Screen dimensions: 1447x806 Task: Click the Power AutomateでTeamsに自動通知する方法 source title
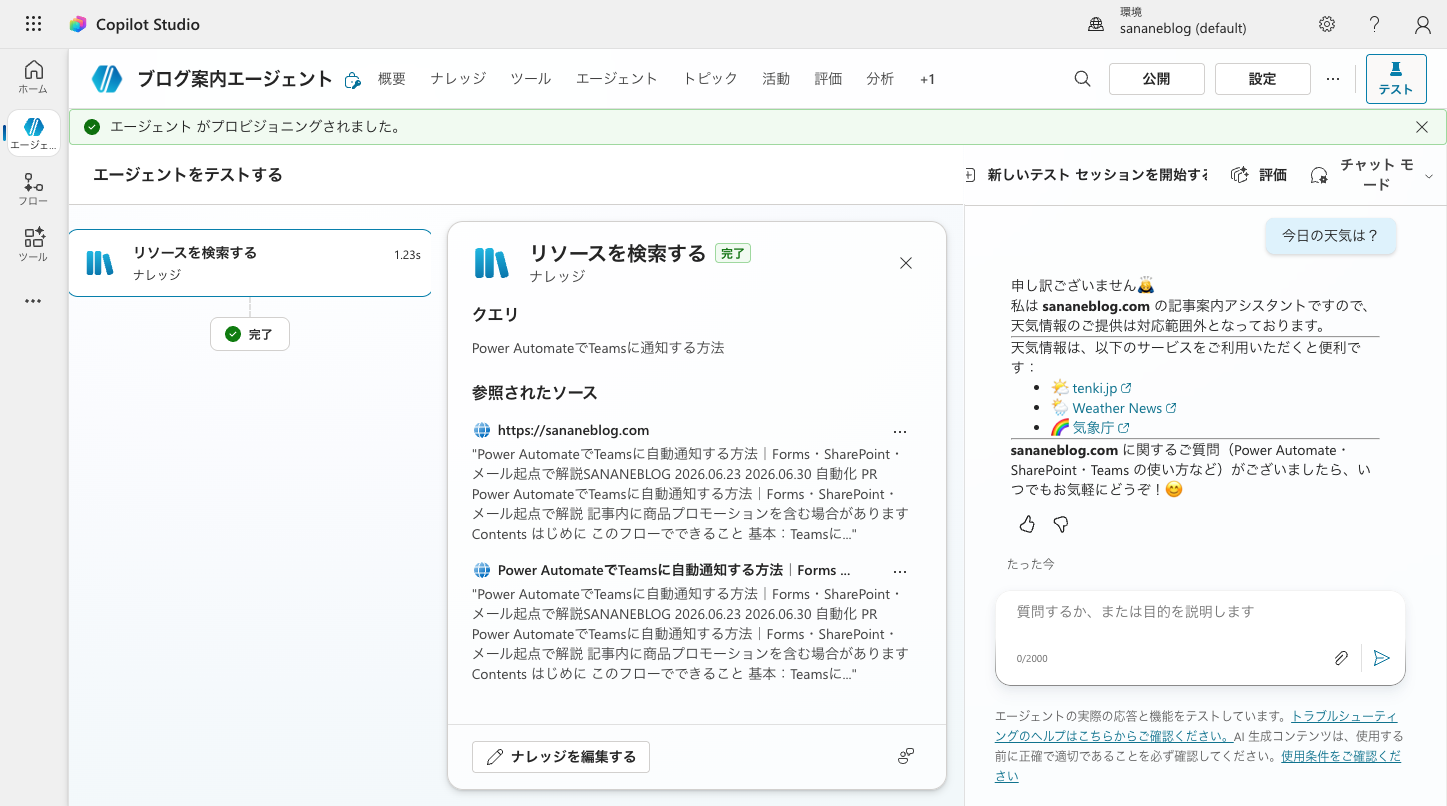[674, 571]
